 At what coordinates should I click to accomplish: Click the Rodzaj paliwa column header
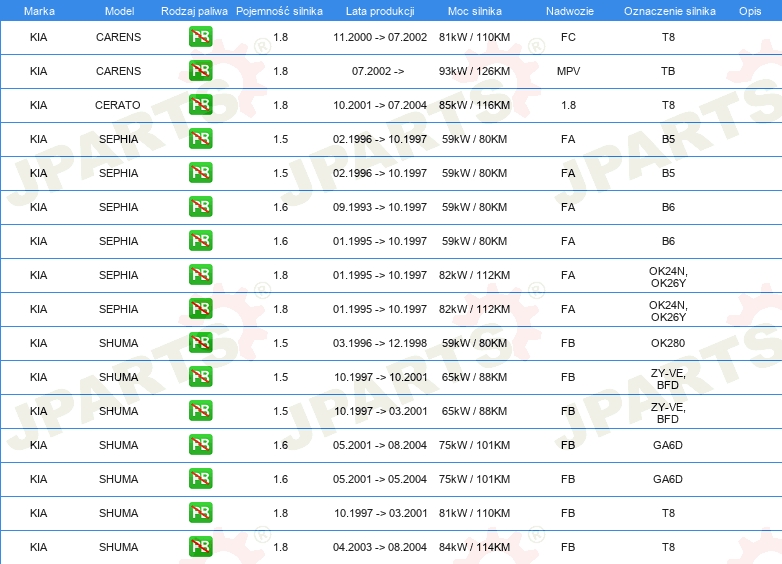(194, 11)
